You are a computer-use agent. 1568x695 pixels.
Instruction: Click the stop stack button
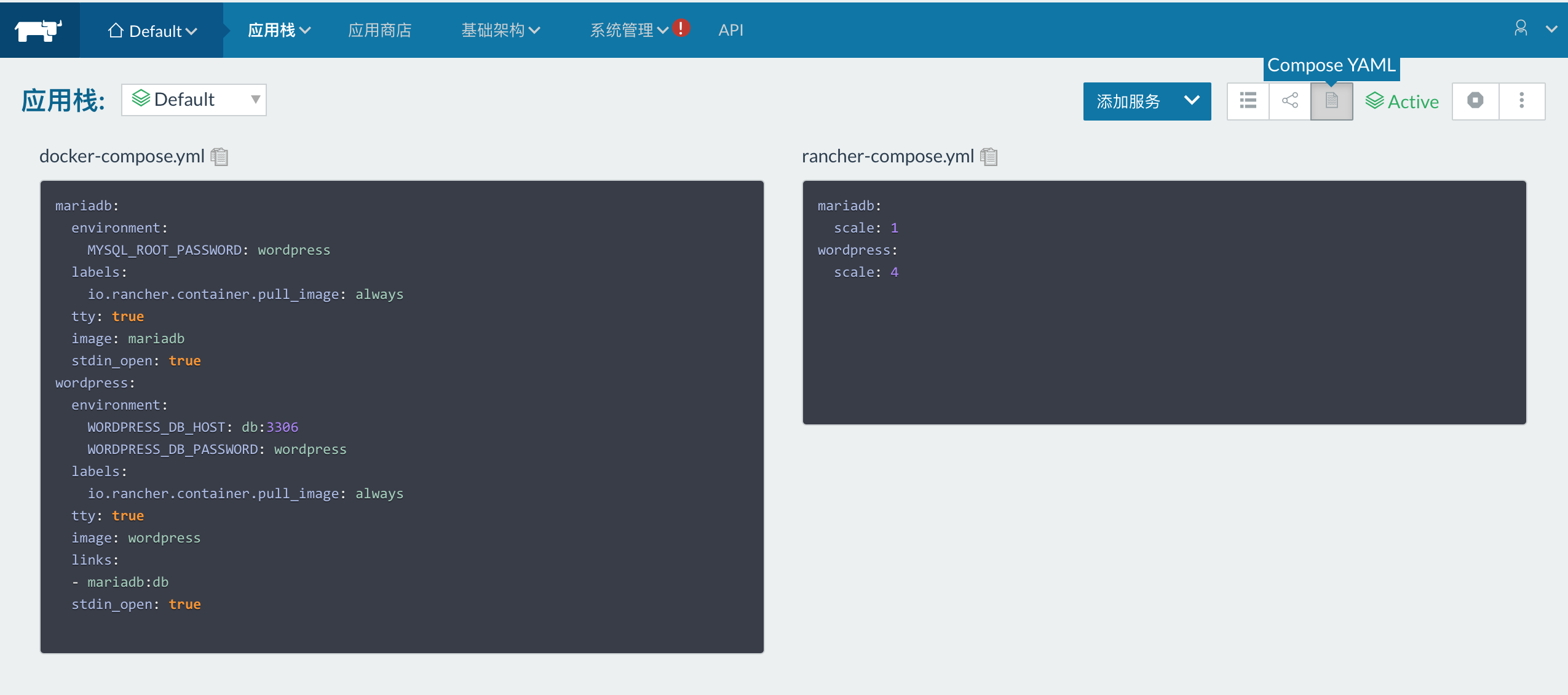pyautogui.click(x=1475, y=101)
